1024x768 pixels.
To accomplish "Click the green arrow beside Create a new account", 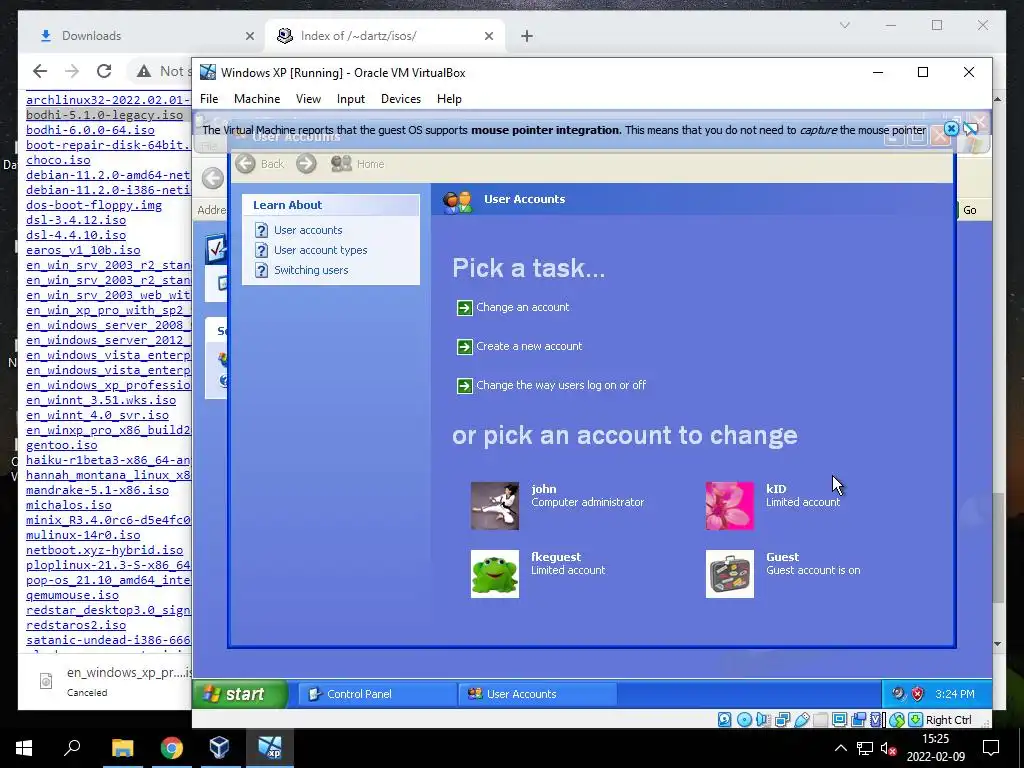I will (464, 347).
